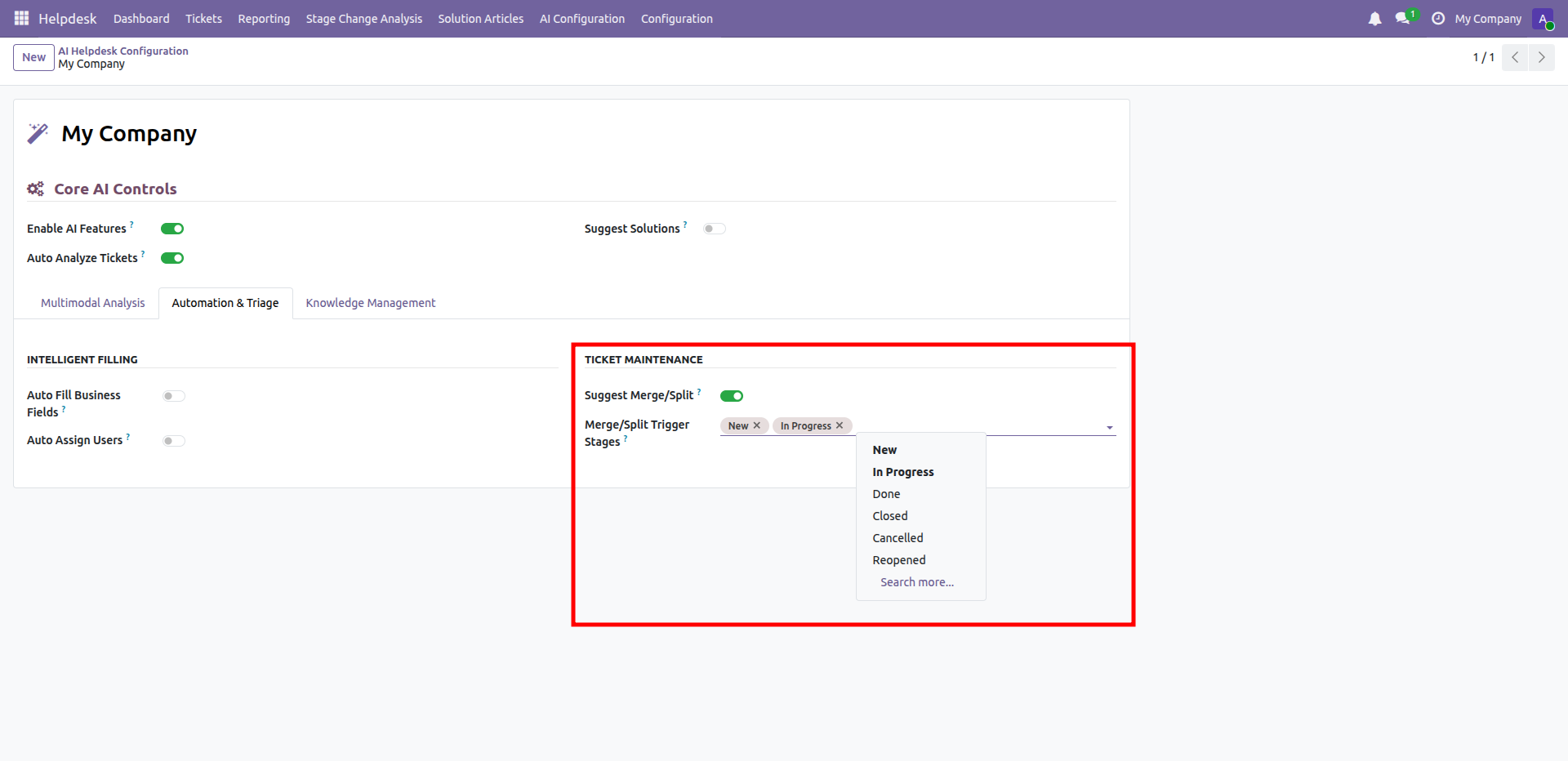This screenshot has width=1568, height=761.
Task: Remove the New stage tag
Action: pos(757,425)
